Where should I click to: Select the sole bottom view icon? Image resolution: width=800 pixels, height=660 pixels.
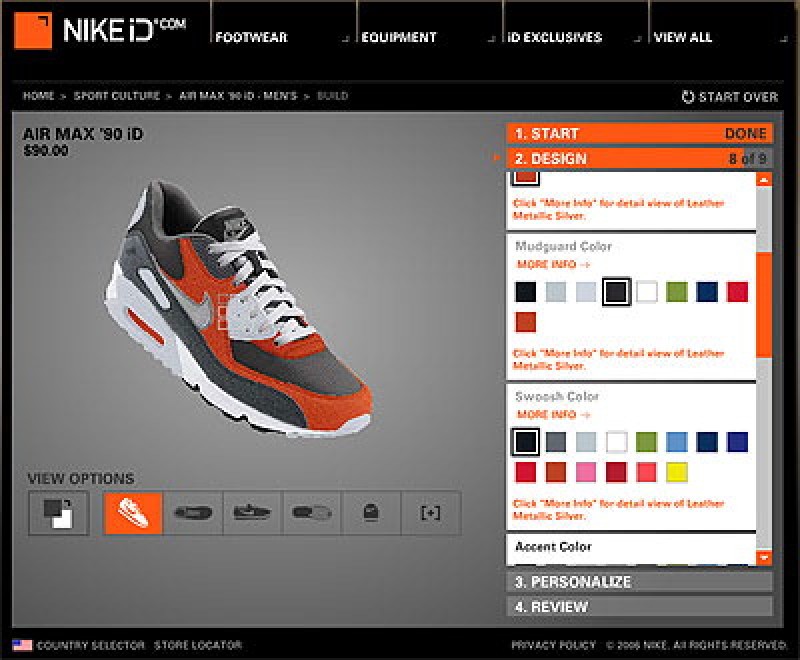[x=312, y=513]
